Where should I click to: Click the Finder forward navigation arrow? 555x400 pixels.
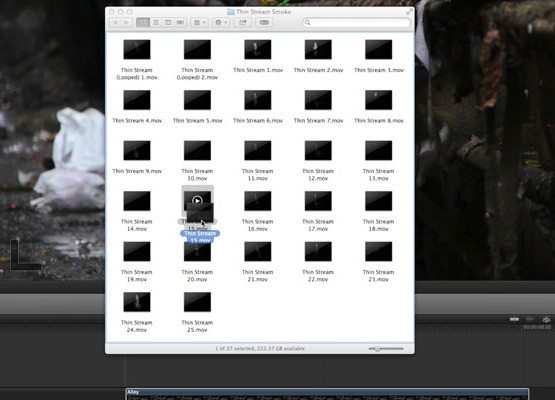click(x=126, y=23)
